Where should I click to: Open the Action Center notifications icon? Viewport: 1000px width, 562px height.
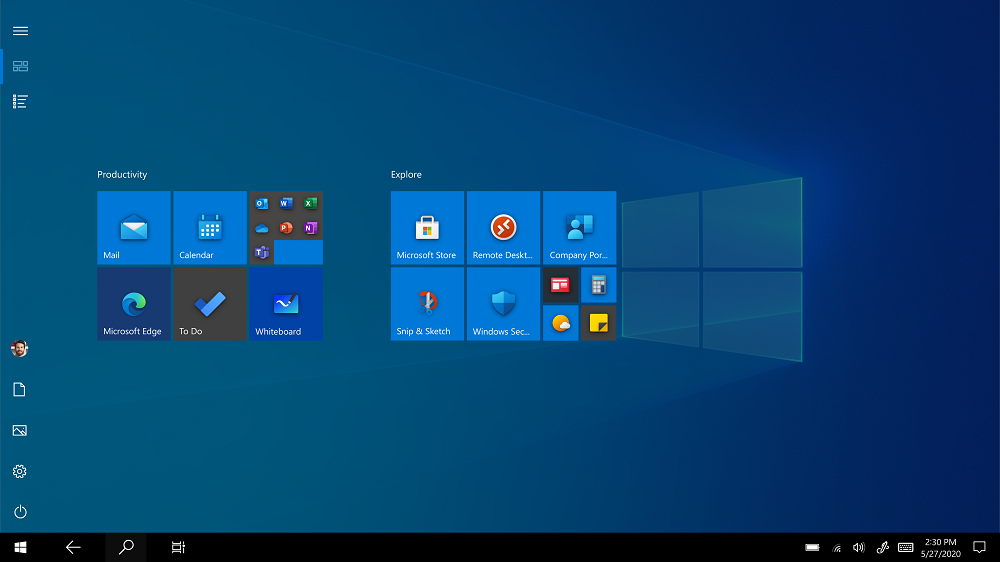click(980, 547)
